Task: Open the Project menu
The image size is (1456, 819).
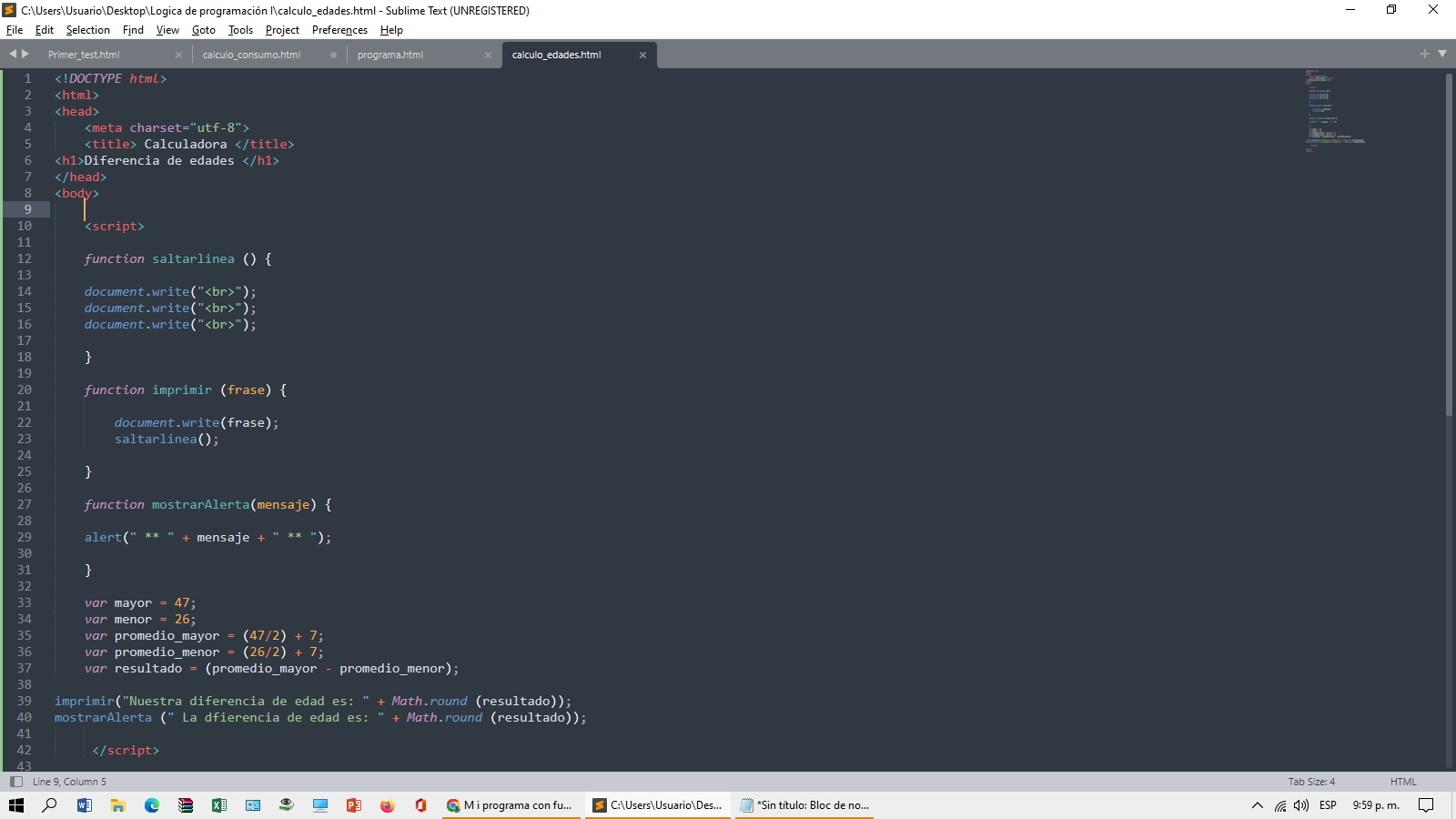Action: point(282,30)
